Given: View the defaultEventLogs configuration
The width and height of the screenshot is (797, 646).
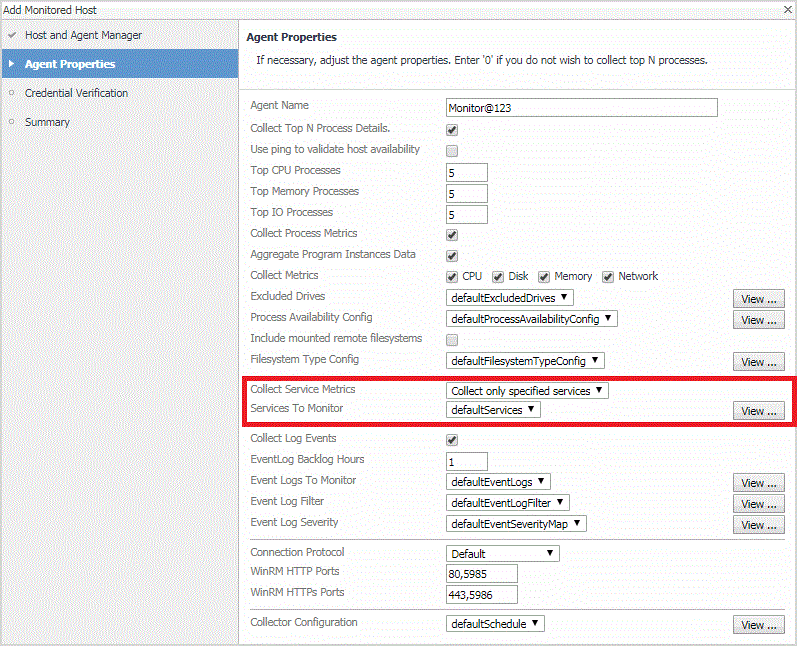Looking at the screenshot, I should coord(758,483).
